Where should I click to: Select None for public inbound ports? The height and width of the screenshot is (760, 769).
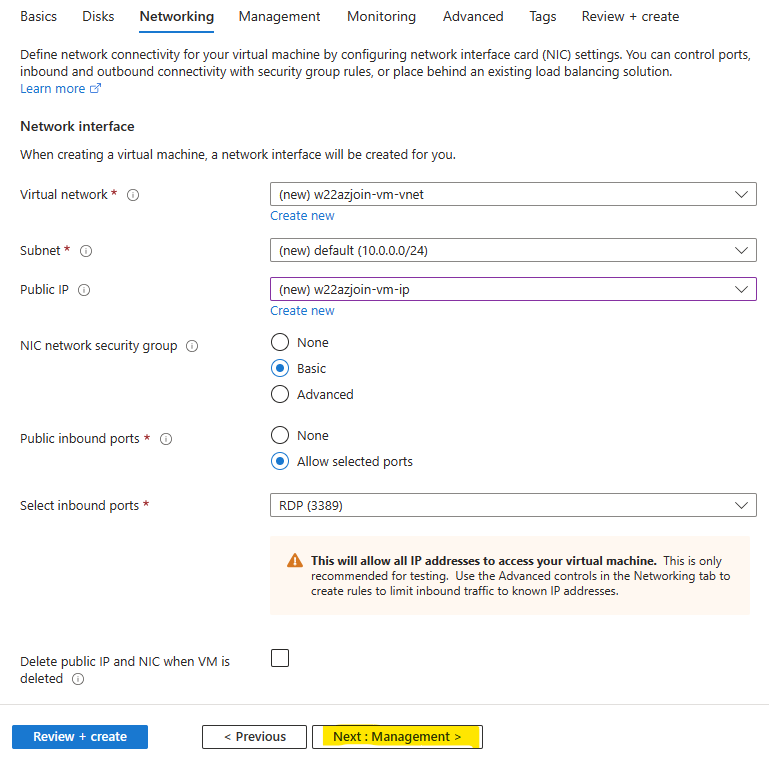point(280,435)
